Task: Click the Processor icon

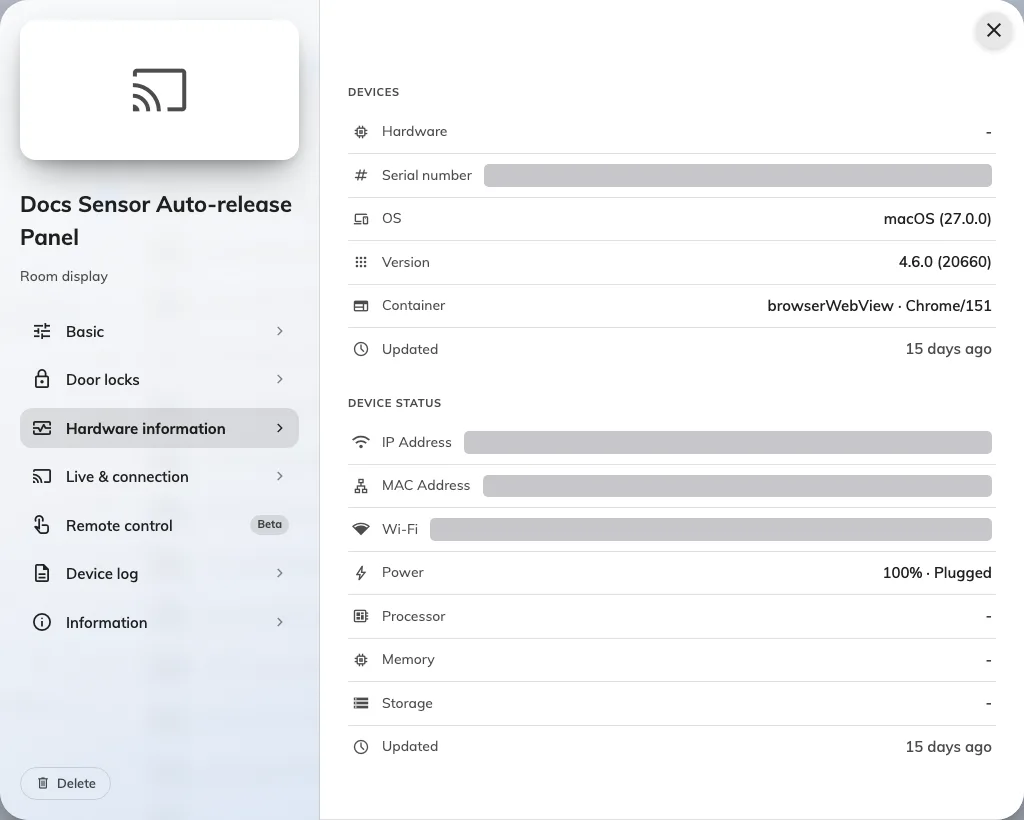Action: 360,616
